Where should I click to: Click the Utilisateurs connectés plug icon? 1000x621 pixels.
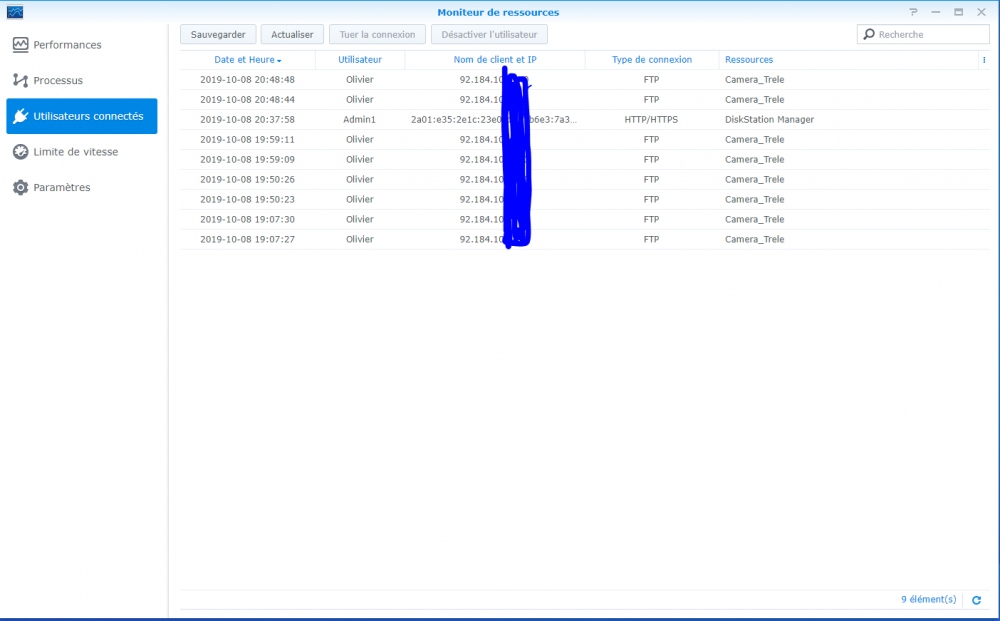click(x=20, y=116)
